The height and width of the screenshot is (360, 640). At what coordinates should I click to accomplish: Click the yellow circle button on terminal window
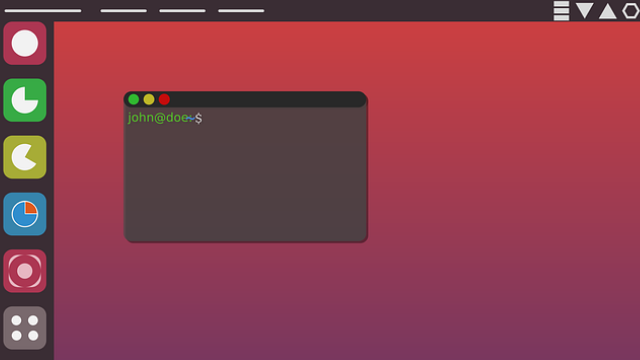149,99
